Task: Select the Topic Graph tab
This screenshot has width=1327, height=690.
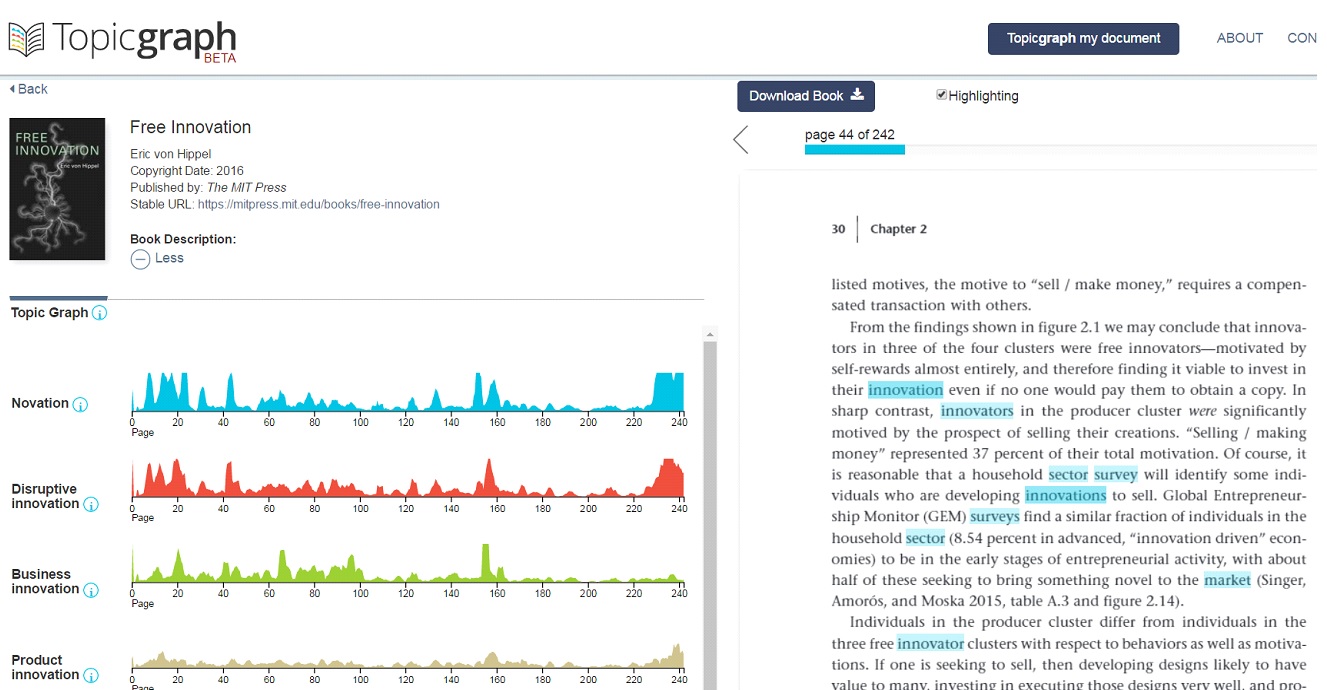Action: 50,312
